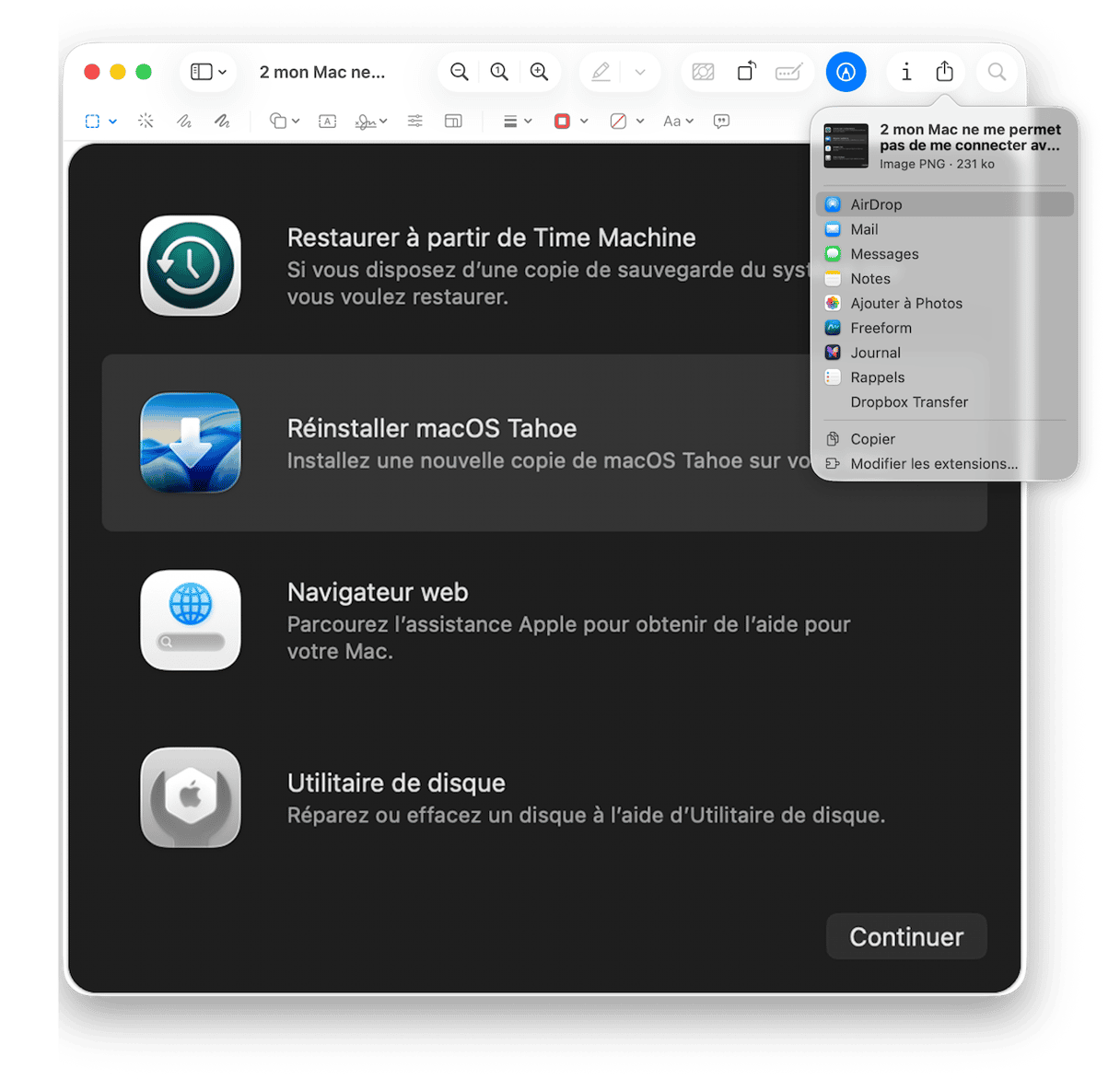Click the remove background icon

[703, 72]
